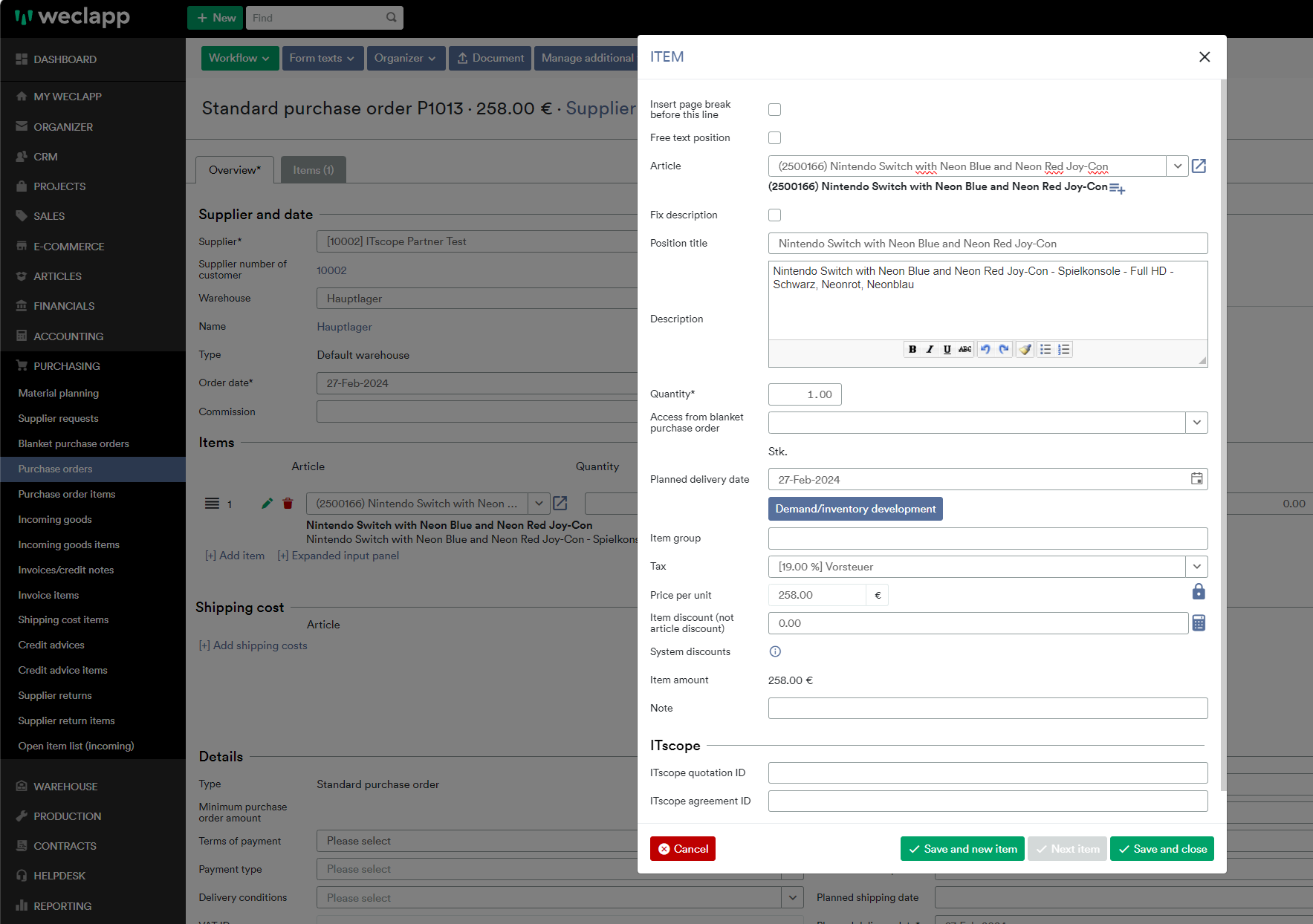The image size is (1313, 924).
Task: Expand the Article dropdown in the dialog
Action: 1177,166
